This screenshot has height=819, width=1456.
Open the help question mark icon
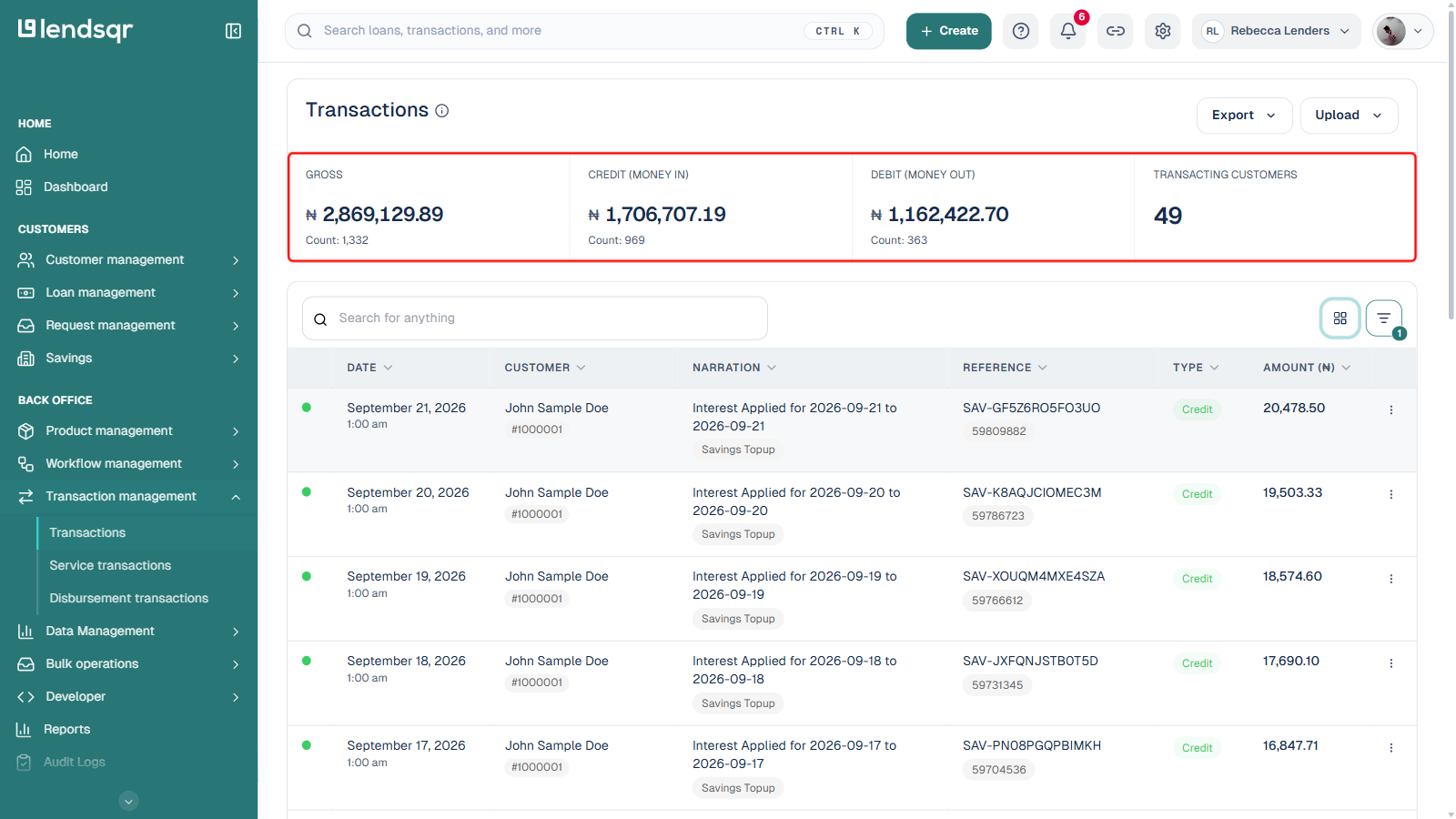[1021, 31]
